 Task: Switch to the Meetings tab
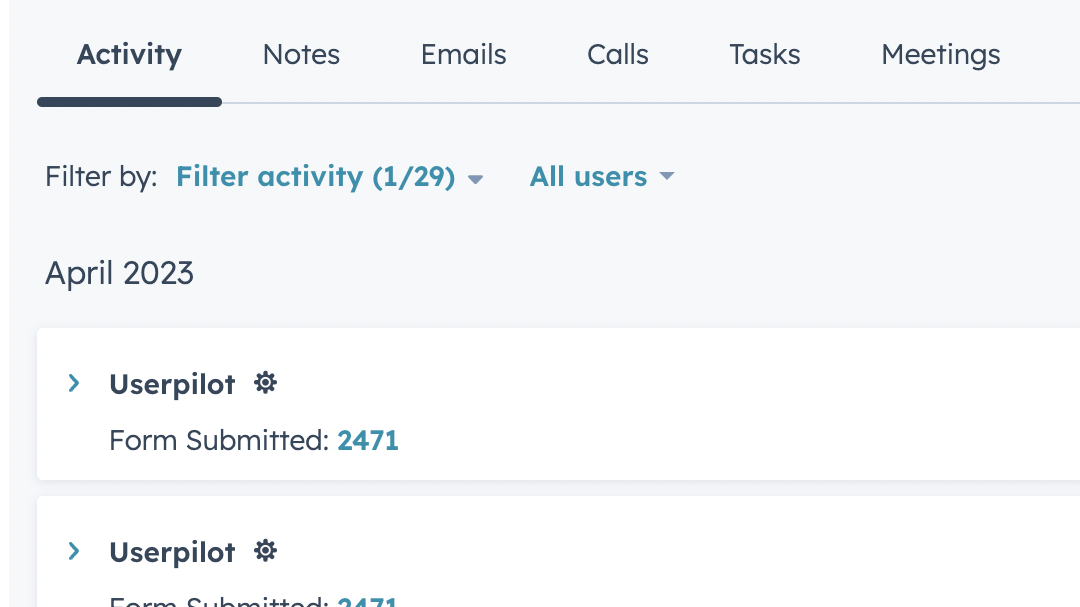pos(940,55)
